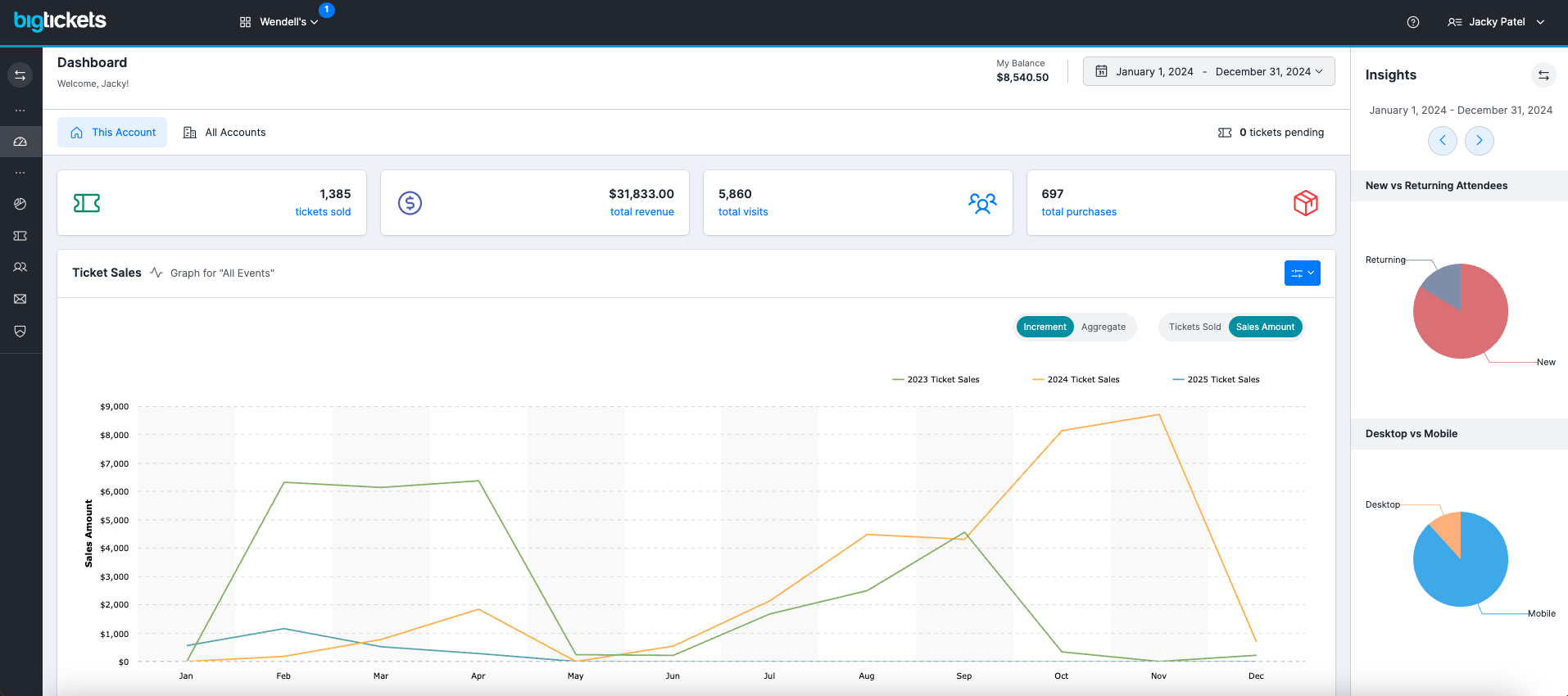Screen dimensions: 1568x696
Task: Click the help question mark icon
Action: (1413, 22)
